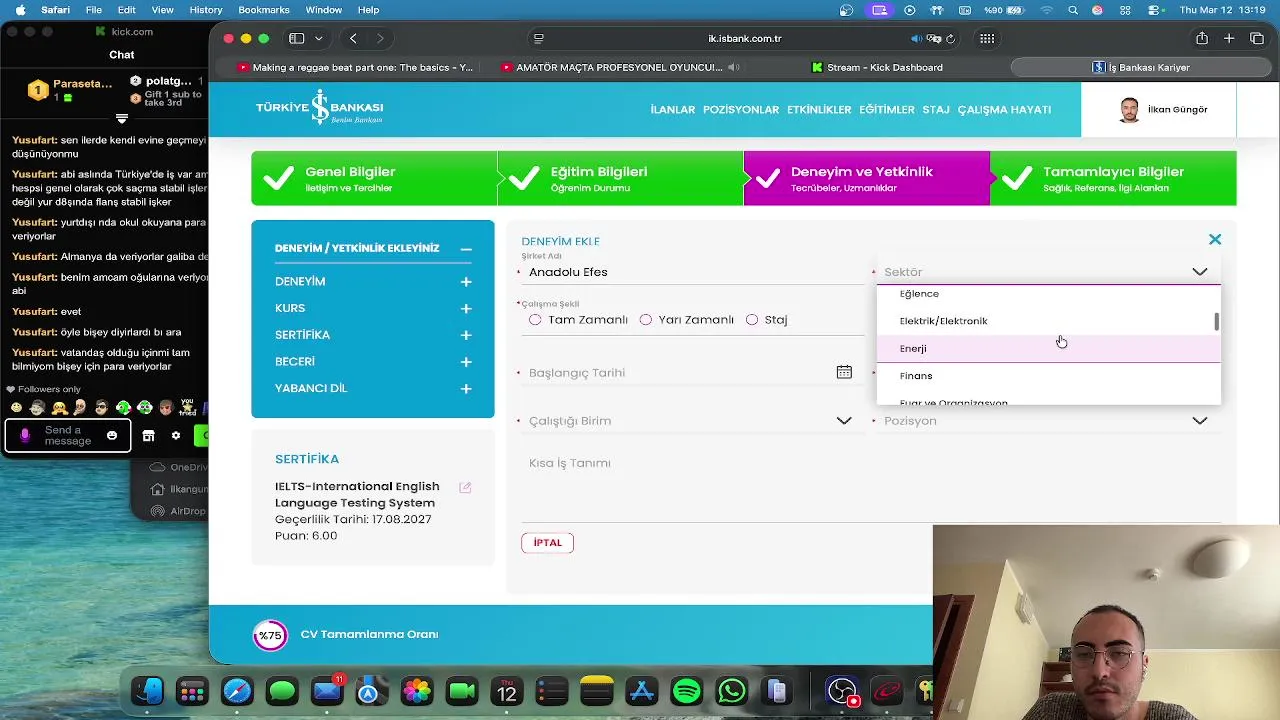This screenshot has height=720, width=1280.
Task: Go back with Safari back arrow
Action: coord(353,39)
